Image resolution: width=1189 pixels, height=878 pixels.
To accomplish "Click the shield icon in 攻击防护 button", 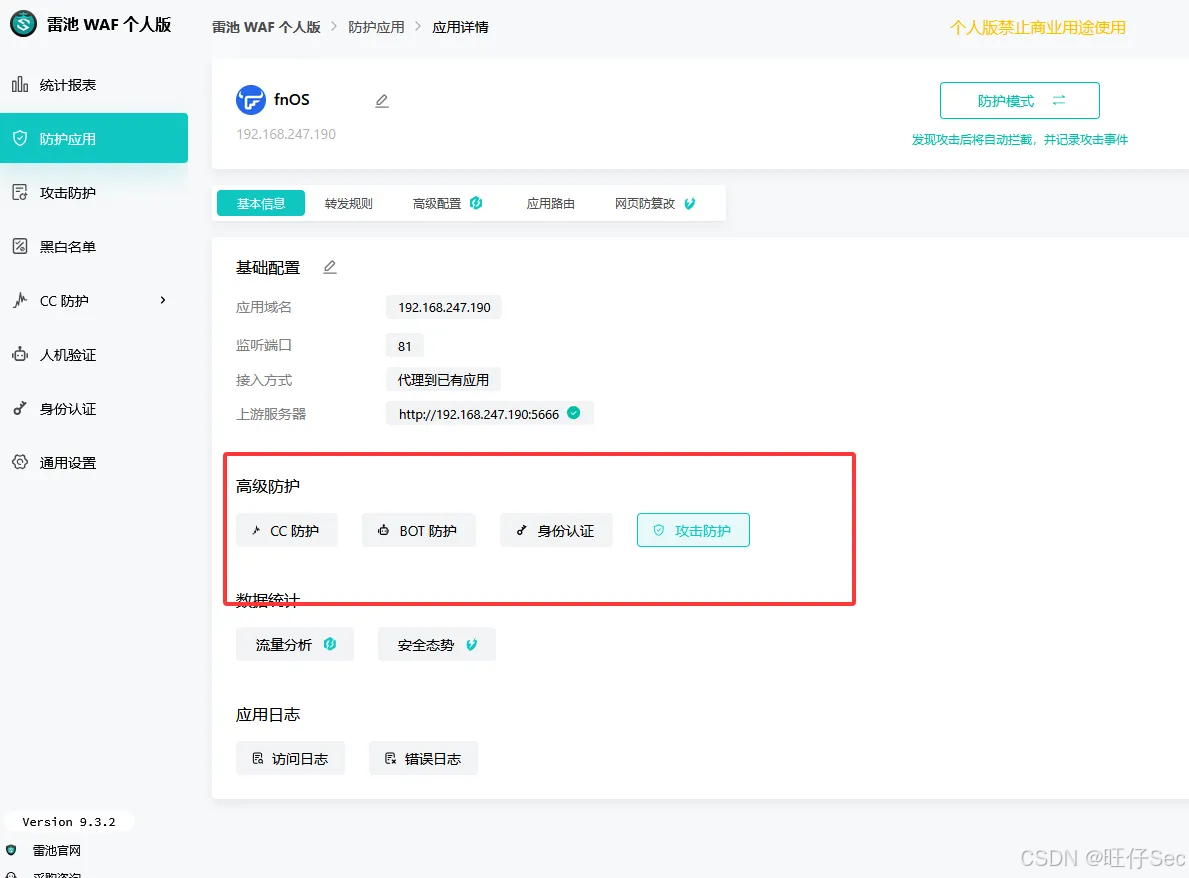I will click(x=659, y=530).
